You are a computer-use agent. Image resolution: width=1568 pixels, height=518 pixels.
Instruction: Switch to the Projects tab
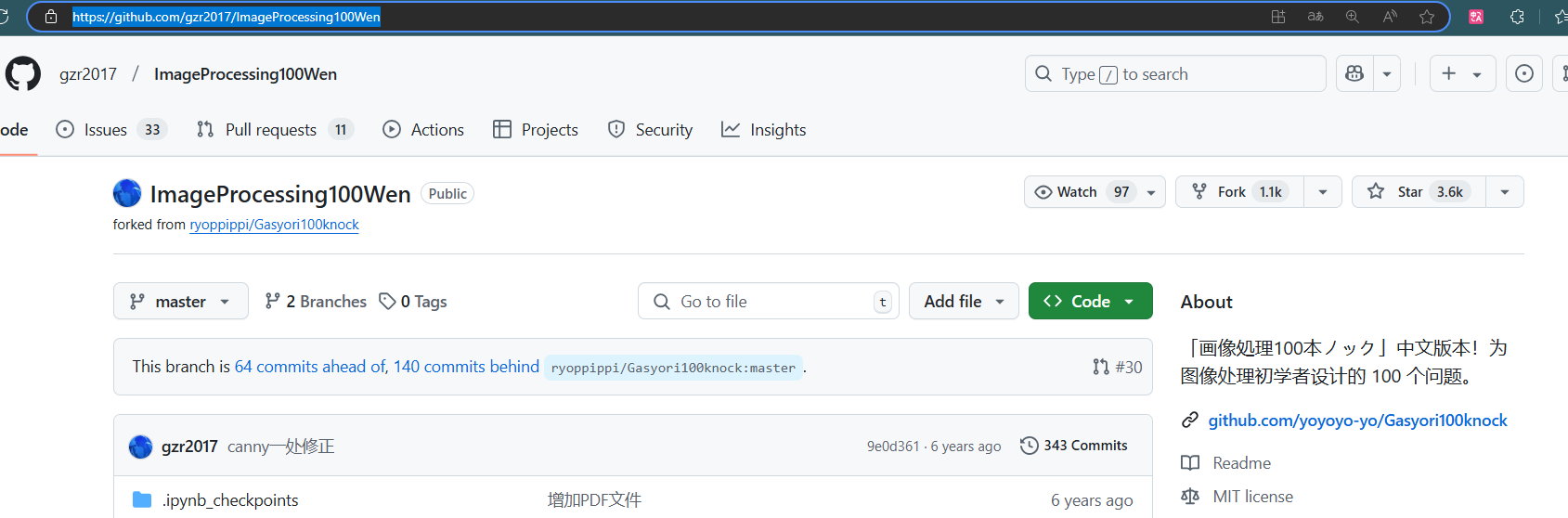coord(536,130)
